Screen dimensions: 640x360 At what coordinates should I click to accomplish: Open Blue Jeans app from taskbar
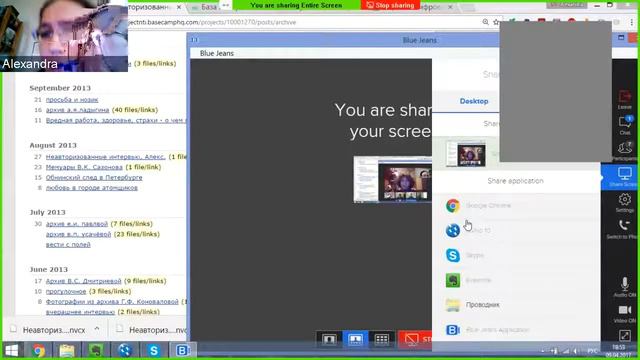click(x=182, y=351)
